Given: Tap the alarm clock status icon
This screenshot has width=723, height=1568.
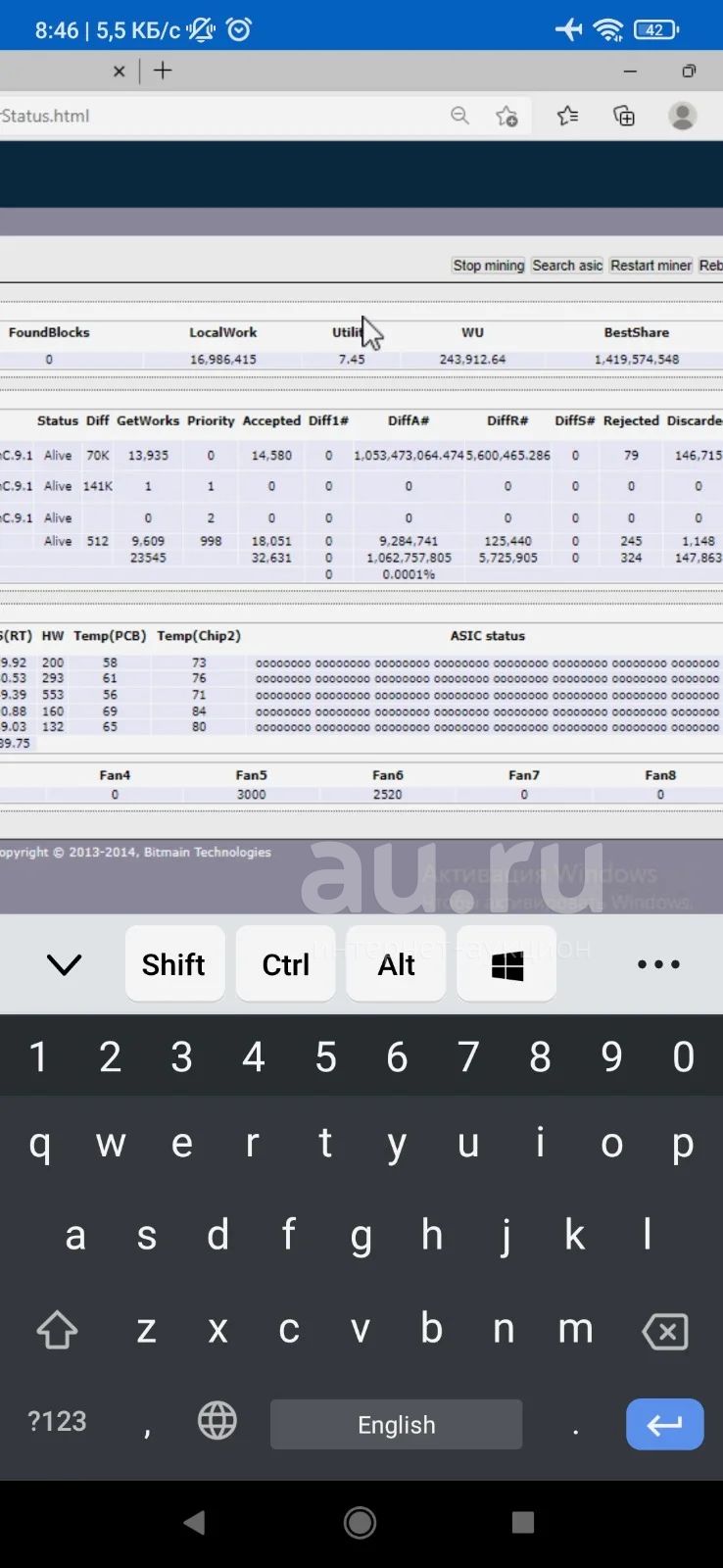Looking at the screenshot, I should 238,29.
